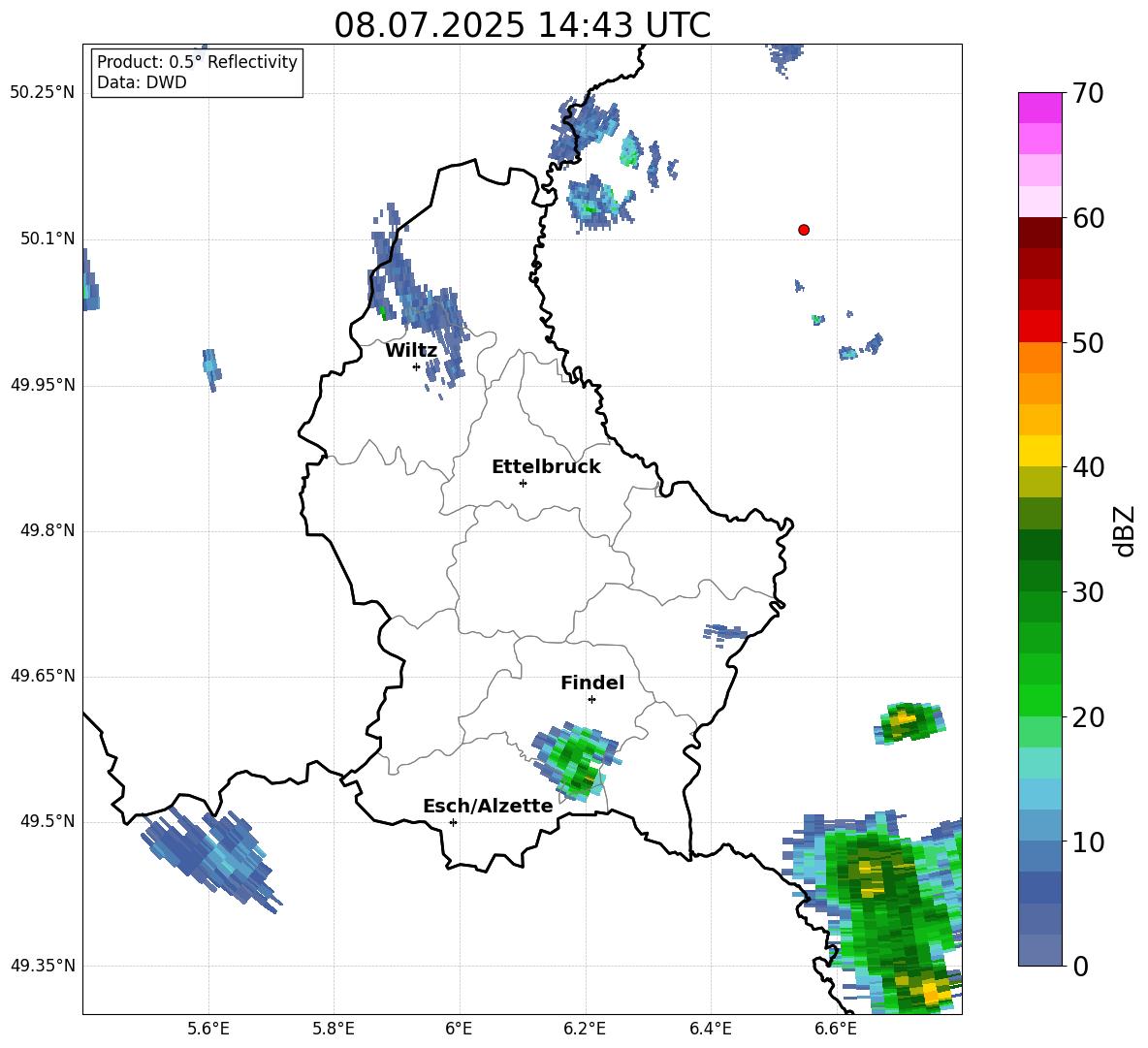Click the title 08.07.2025 14:43 UTC

tap(522, 25)
